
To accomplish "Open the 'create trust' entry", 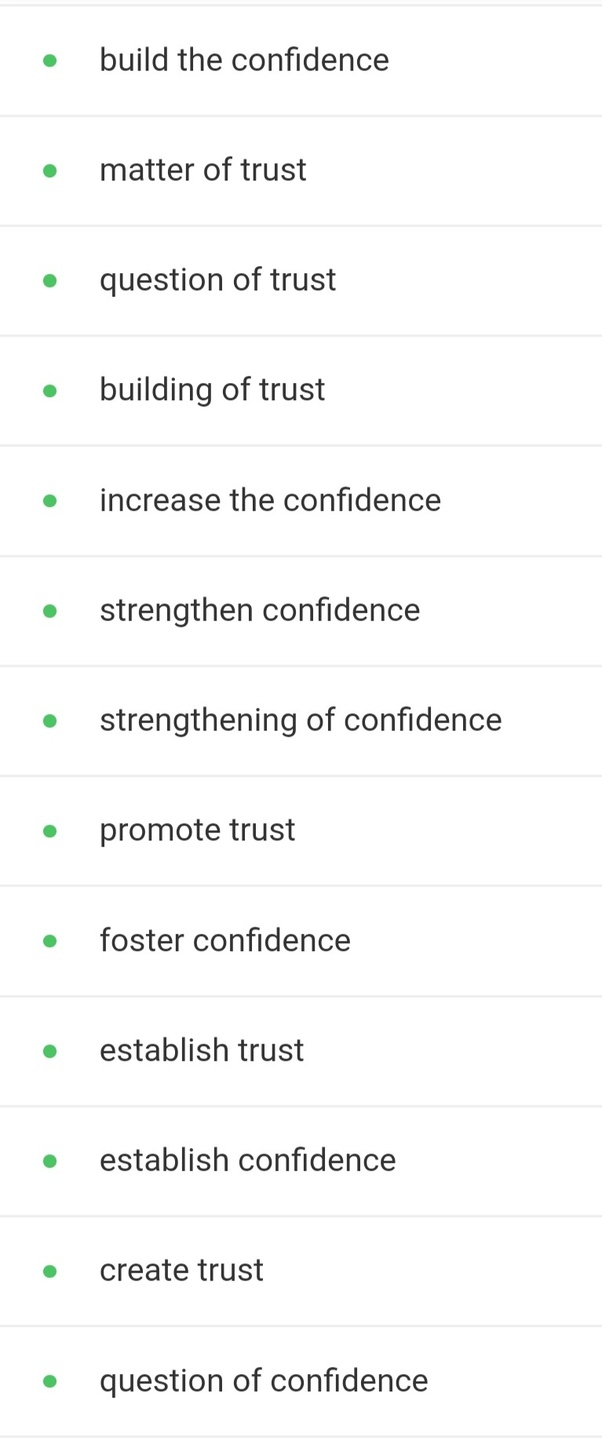I will click(x=181, y=1270).
